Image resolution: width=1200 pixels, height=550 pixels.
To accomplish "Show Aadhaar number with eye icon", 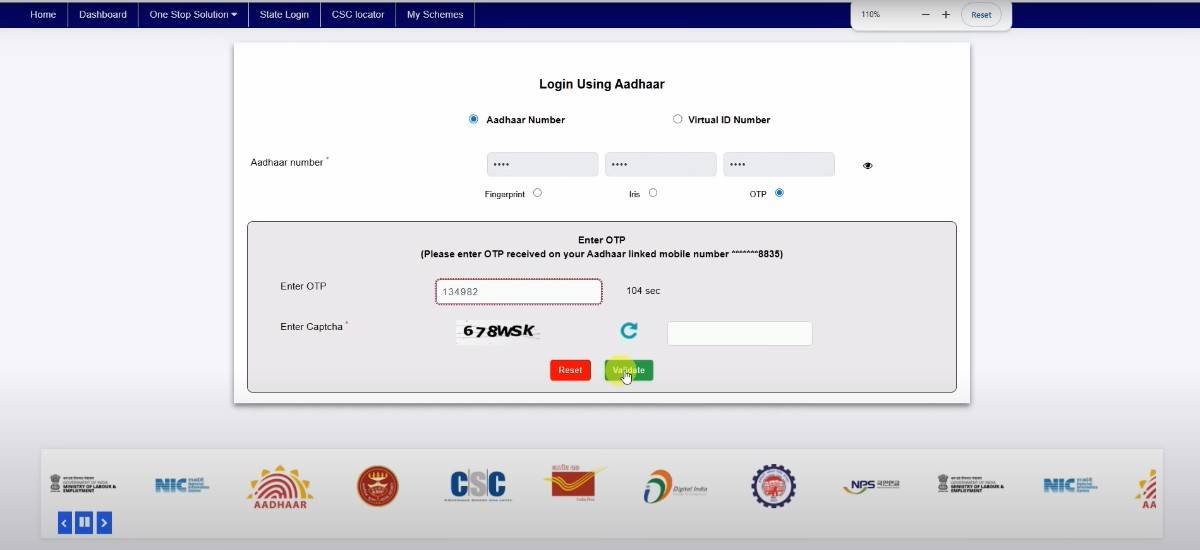I will [867, 166].
